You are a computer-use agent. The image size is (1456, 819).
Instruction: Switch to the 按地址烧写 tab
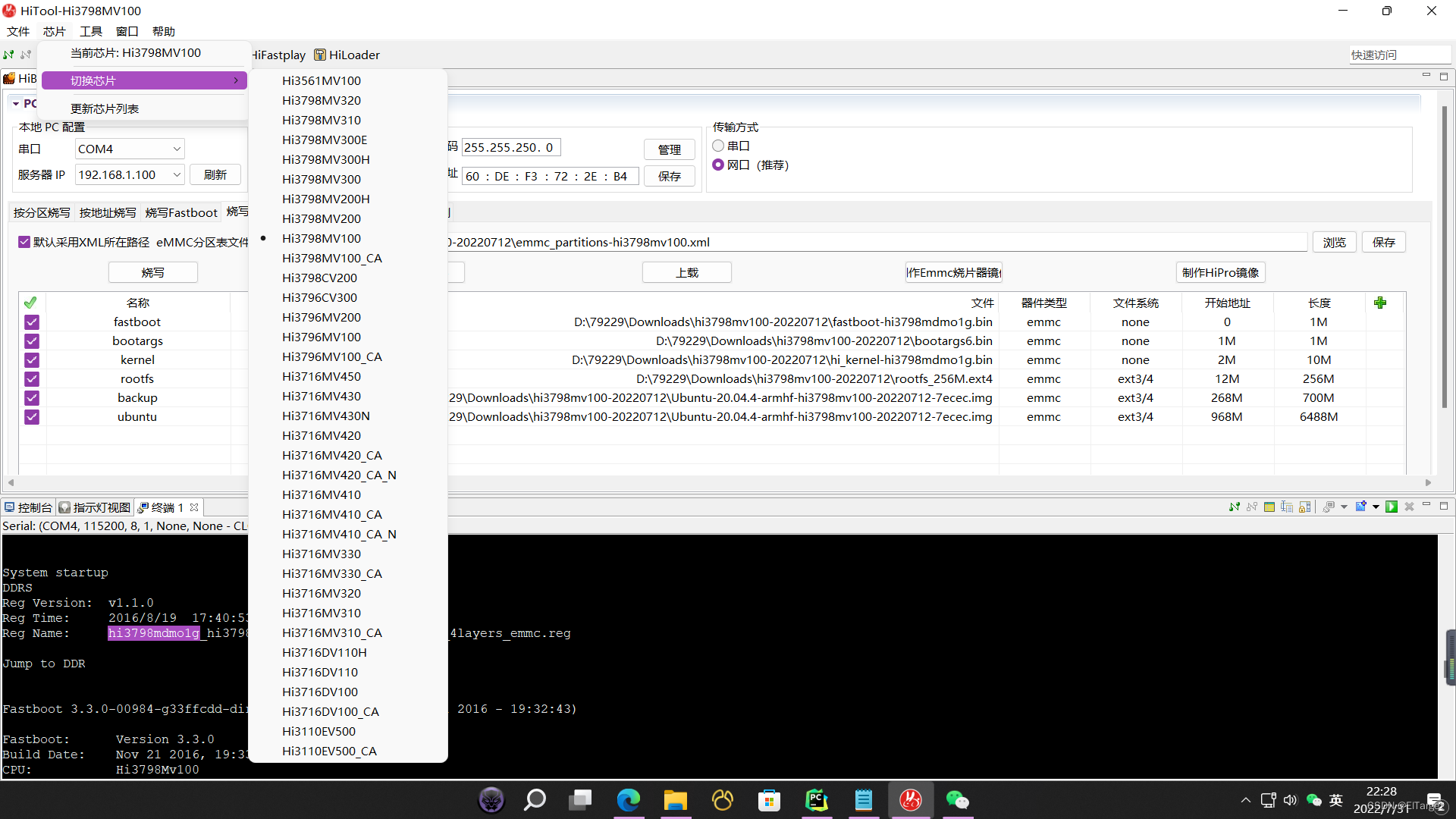(108, 212)
